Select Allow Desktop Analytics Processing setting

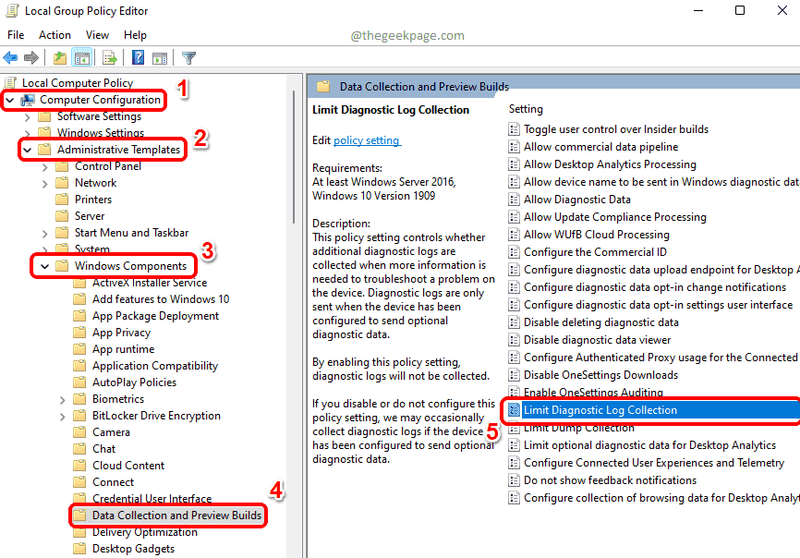[610, 164]
